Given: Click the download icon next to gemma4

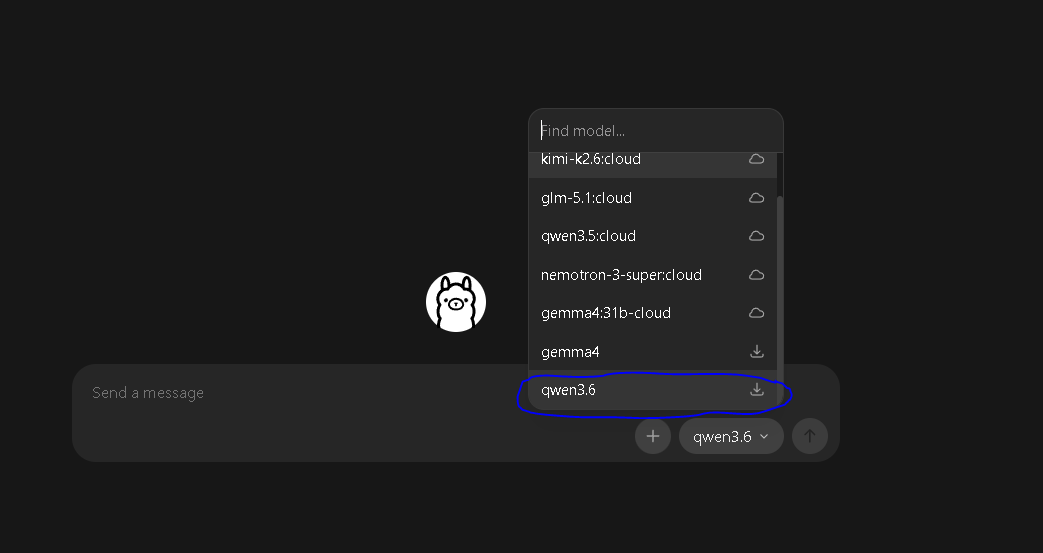Looking at the screenshot, I should (756, 351).
